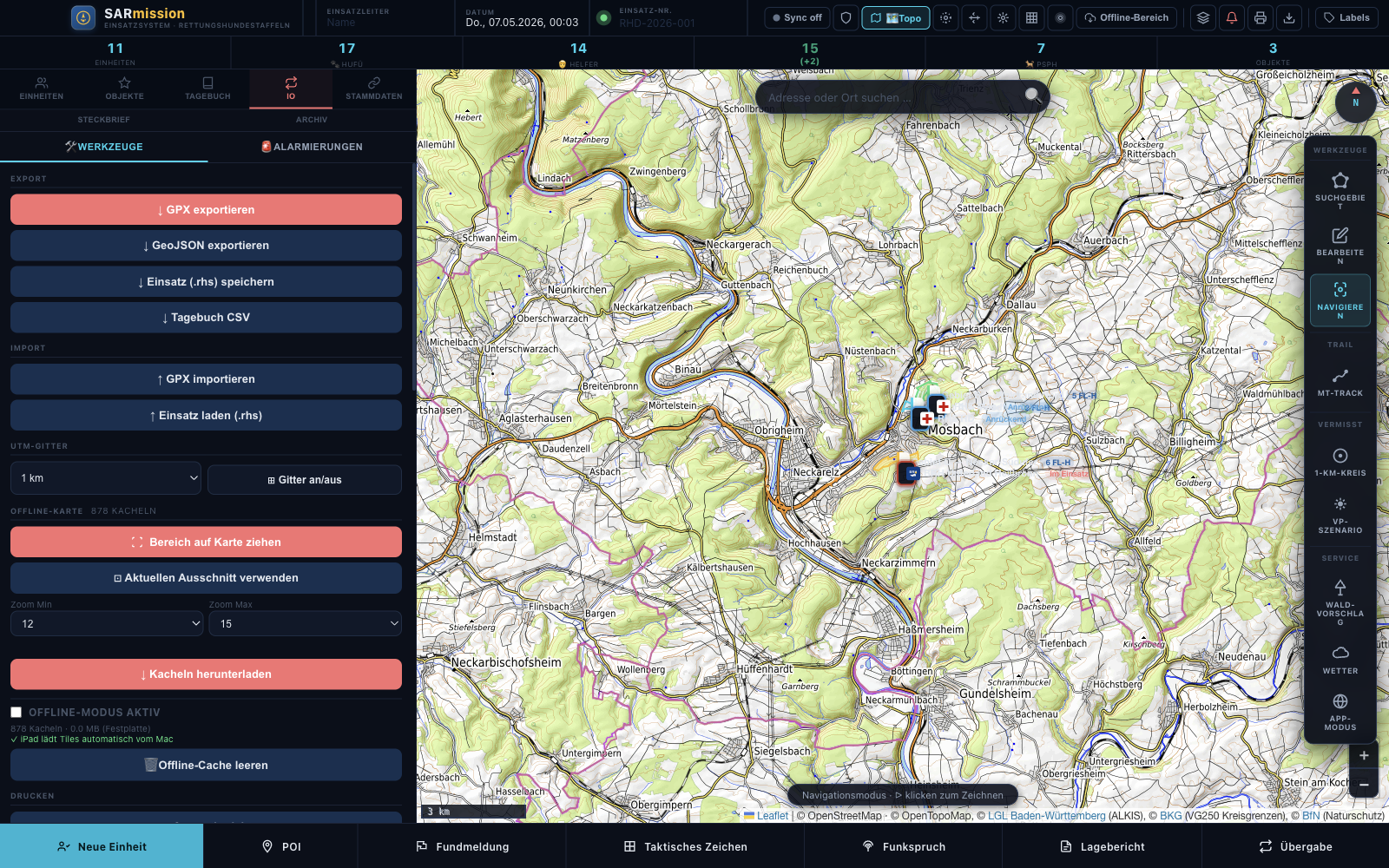Click the shield icon in top toolbar
The width and height of the screenshot is (1389, 868).
[846, 17]
